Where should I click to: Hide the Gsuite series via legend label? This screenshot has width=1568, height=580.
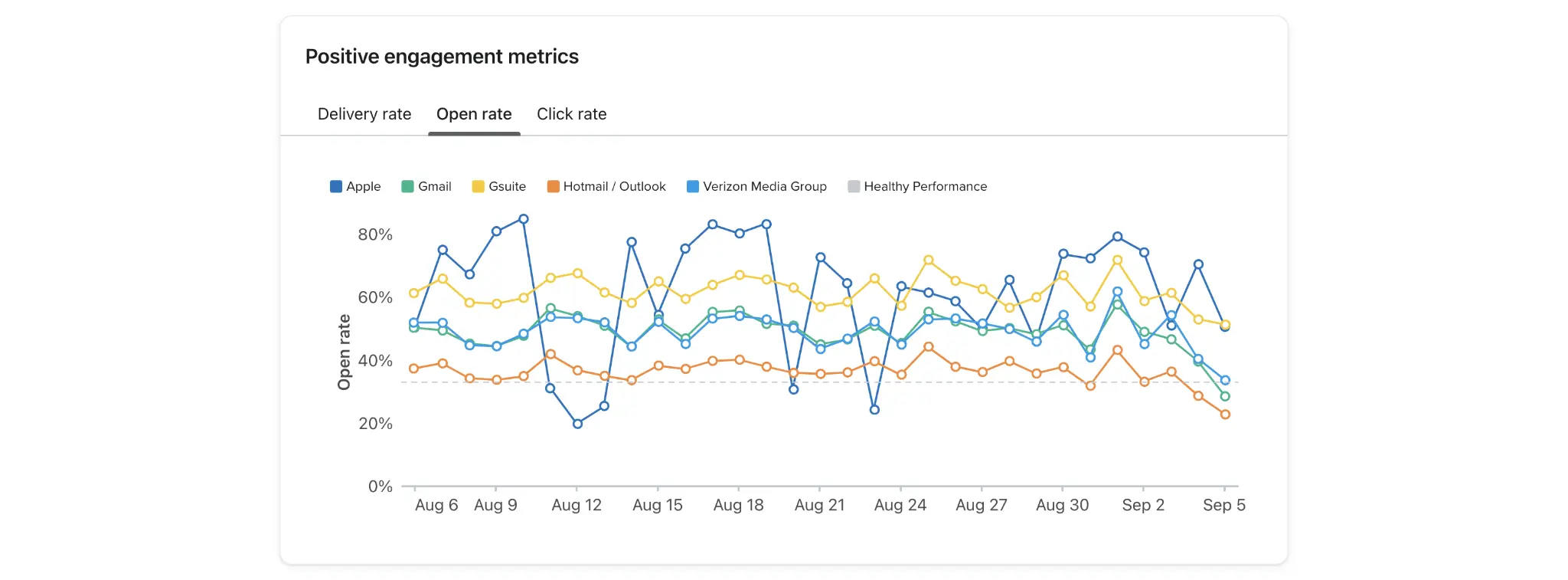[507, 186]
